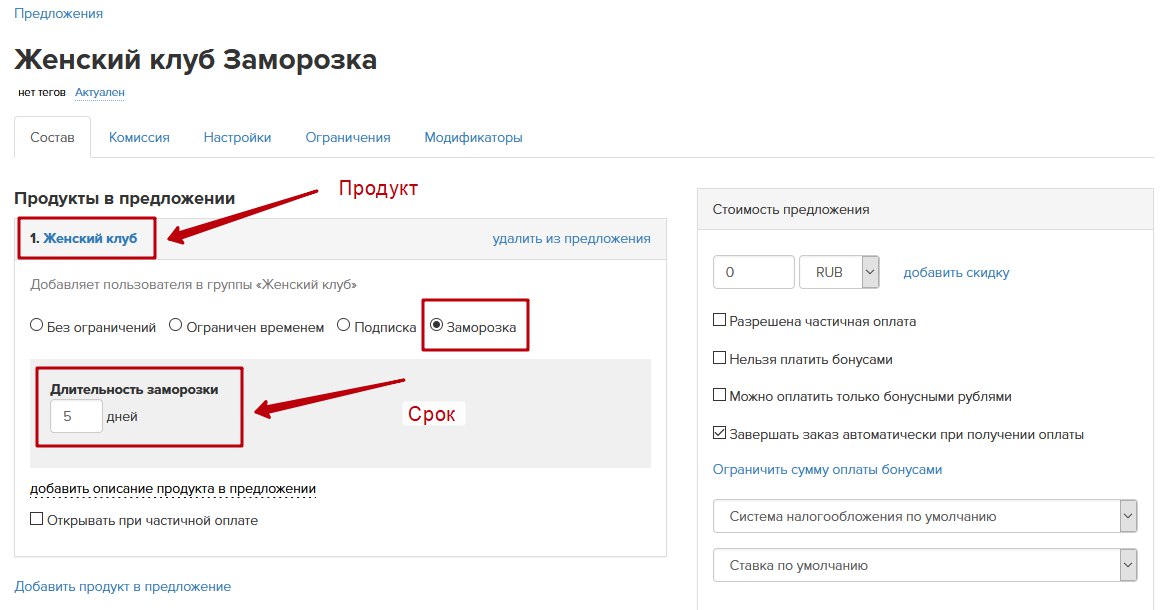Open the Настройки tab
This screenshot has height=610, width=1161.
(x=237, y=138)
